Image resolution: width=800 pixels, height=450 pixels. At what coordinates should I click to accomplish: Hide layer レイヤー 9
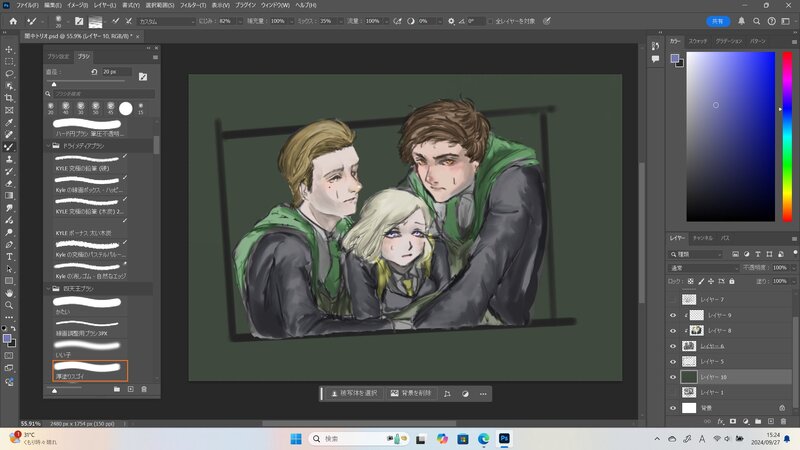[x=672, y=315]
